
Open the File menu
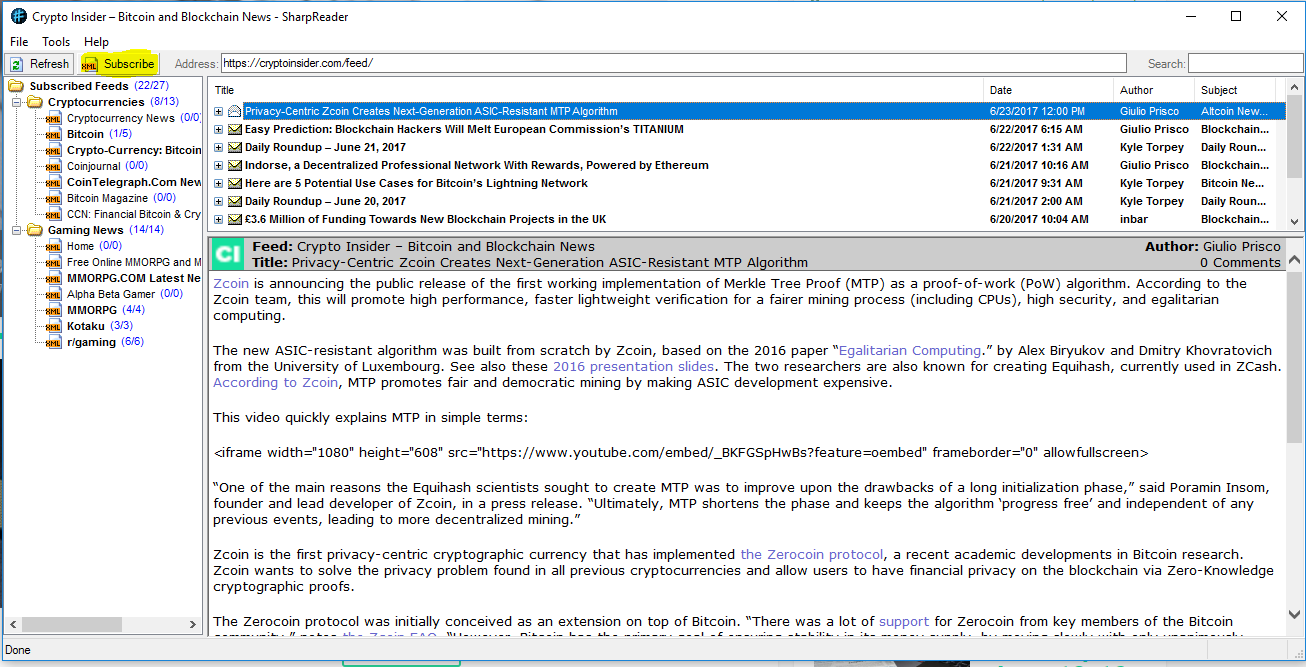[19, 42]
